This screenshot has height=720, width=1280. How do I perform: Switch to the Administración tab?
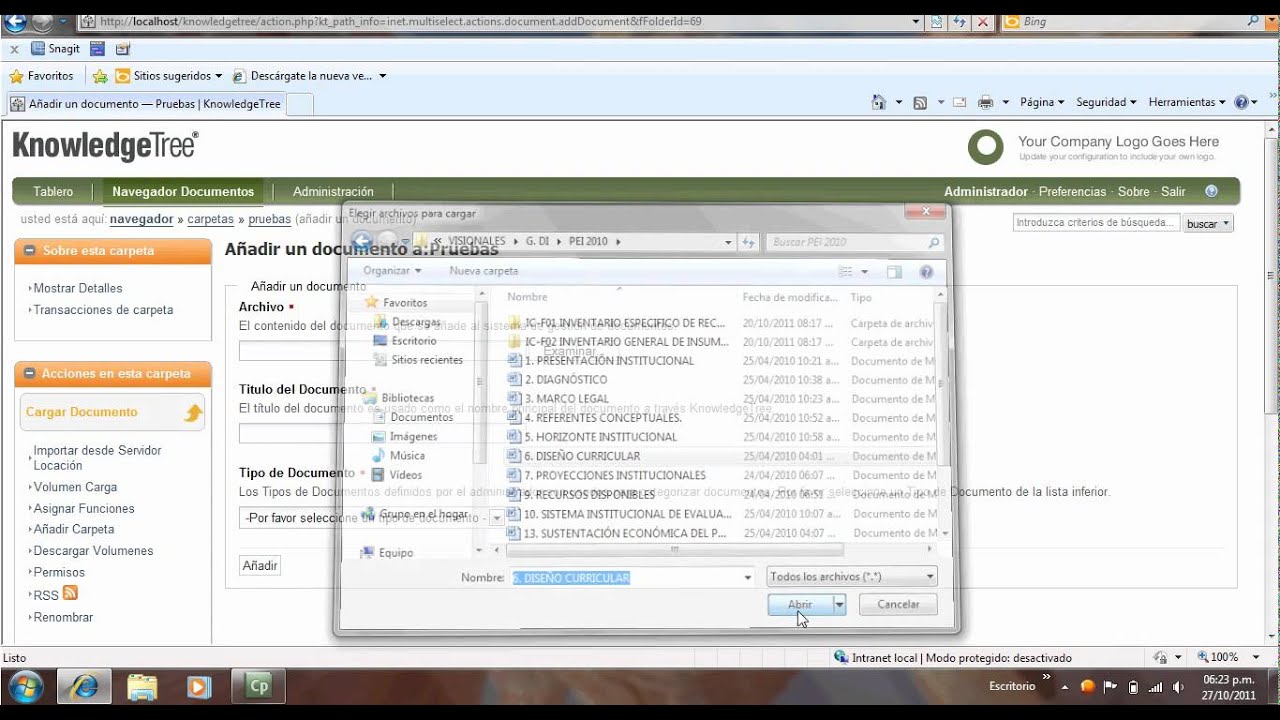333,191
